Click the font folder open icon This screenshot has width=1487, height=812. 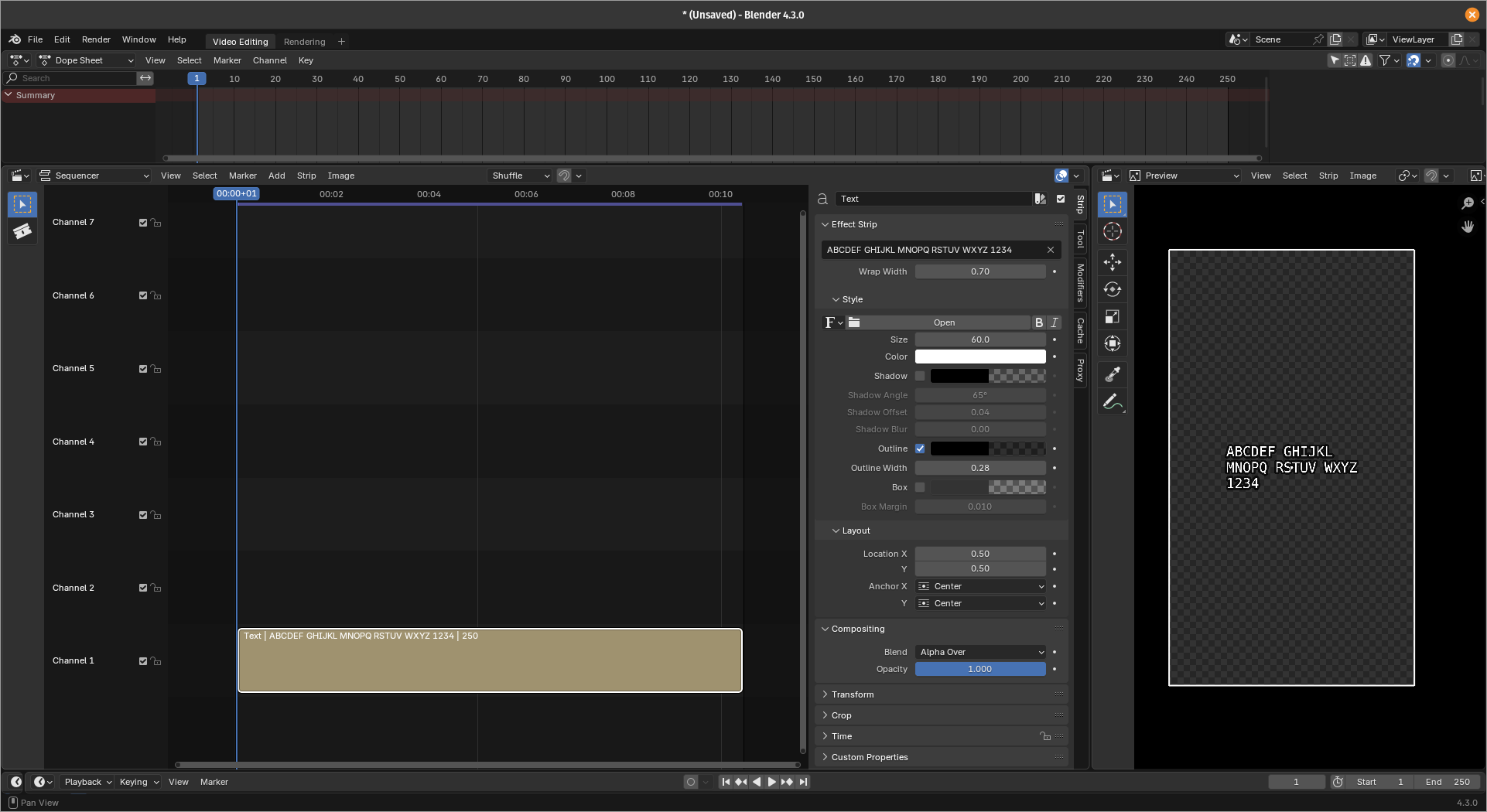click(854, 322)
